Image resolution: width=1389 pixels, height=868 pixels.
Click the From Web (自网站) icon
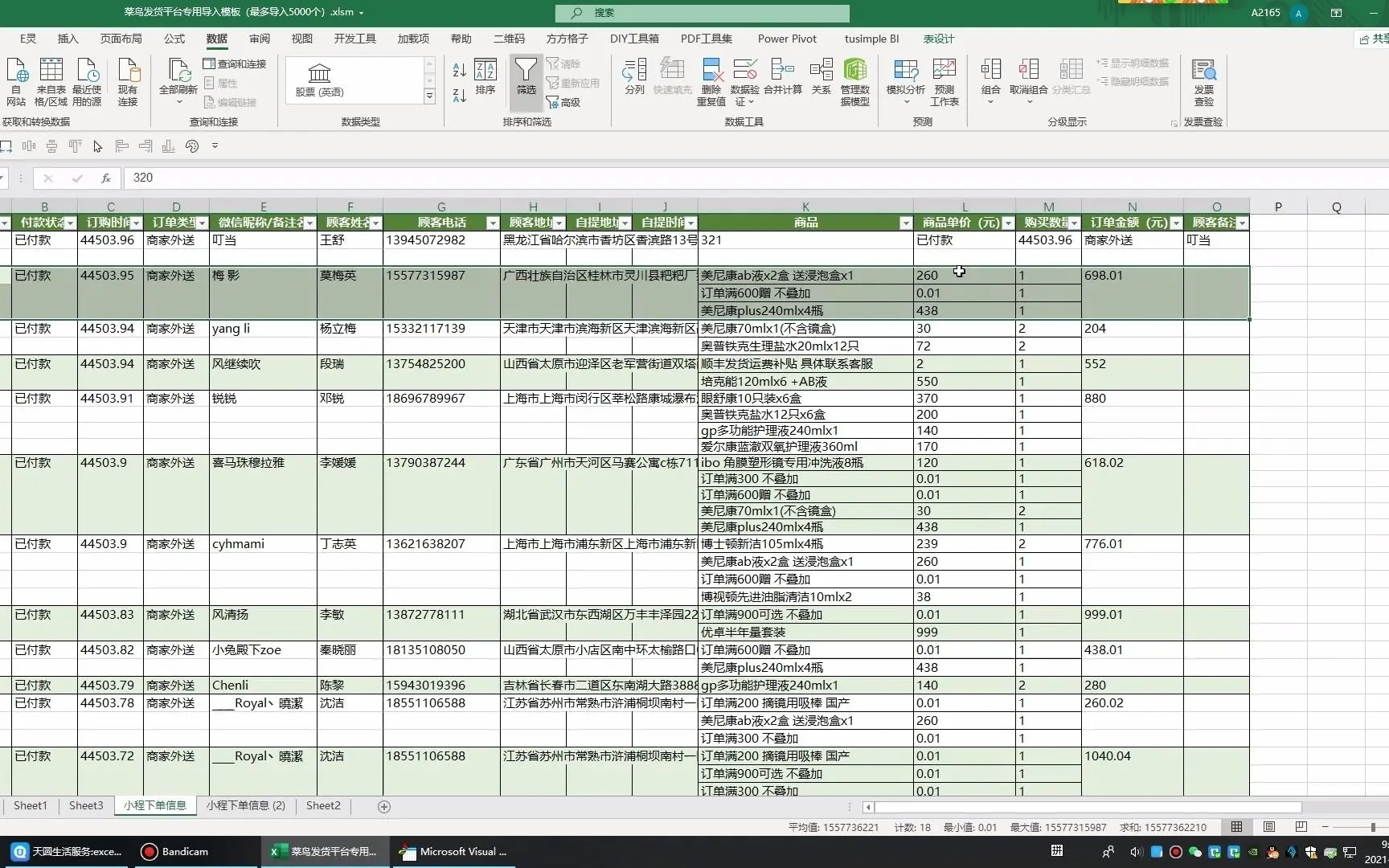click(x=16, y=82)
